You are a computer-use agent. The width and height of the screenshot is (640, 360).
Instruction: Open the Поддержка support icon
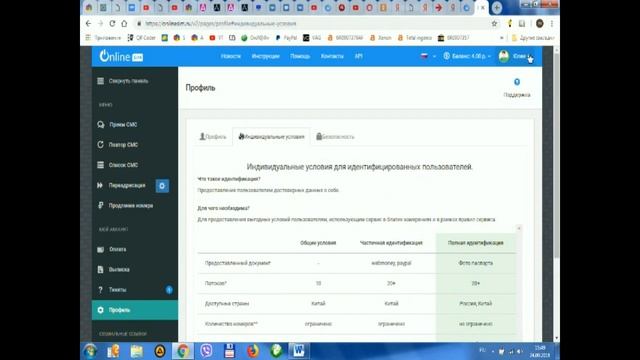(x=517, y=88)
